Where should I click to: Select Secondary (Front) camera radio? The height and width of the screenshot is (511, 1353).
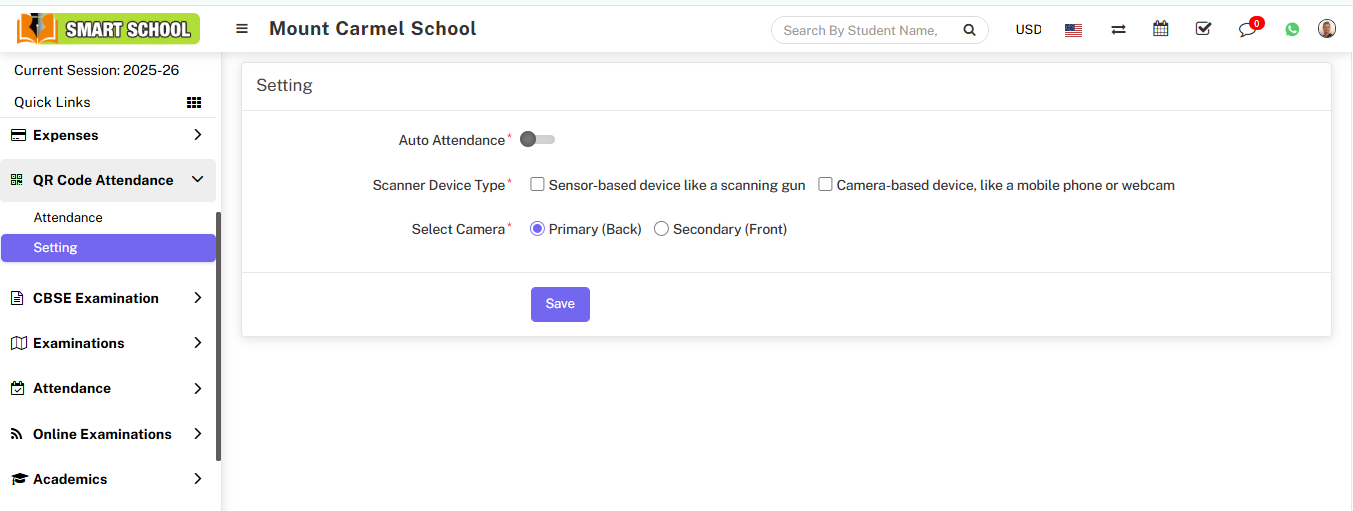[661, 229]
